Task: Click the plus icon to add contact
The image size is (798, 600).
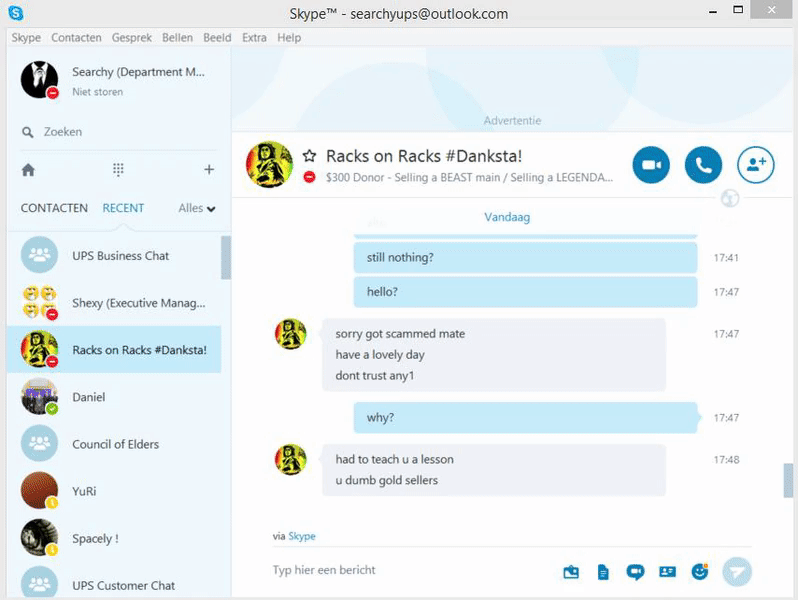Action: 209,169
